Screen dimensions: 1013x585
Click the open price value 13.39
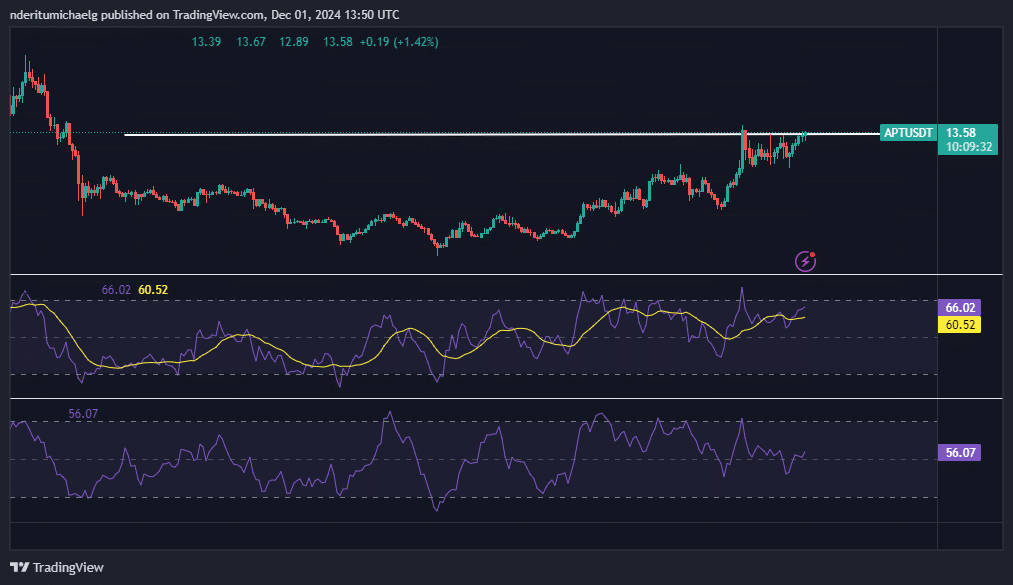pyautogui.click(x=205, y=42)
